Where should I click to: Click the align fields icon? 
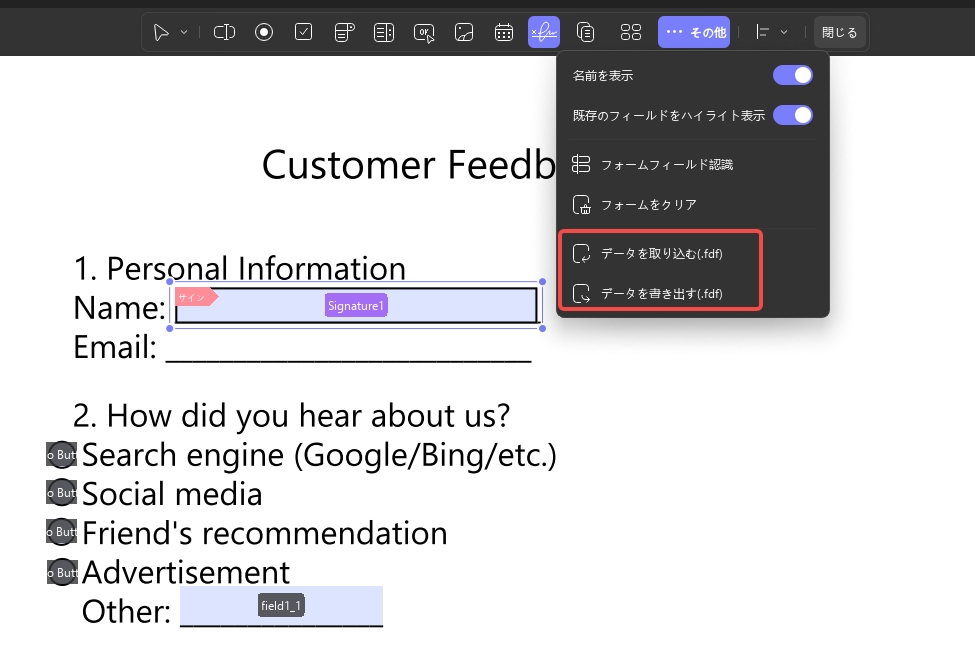pos(762,32)
